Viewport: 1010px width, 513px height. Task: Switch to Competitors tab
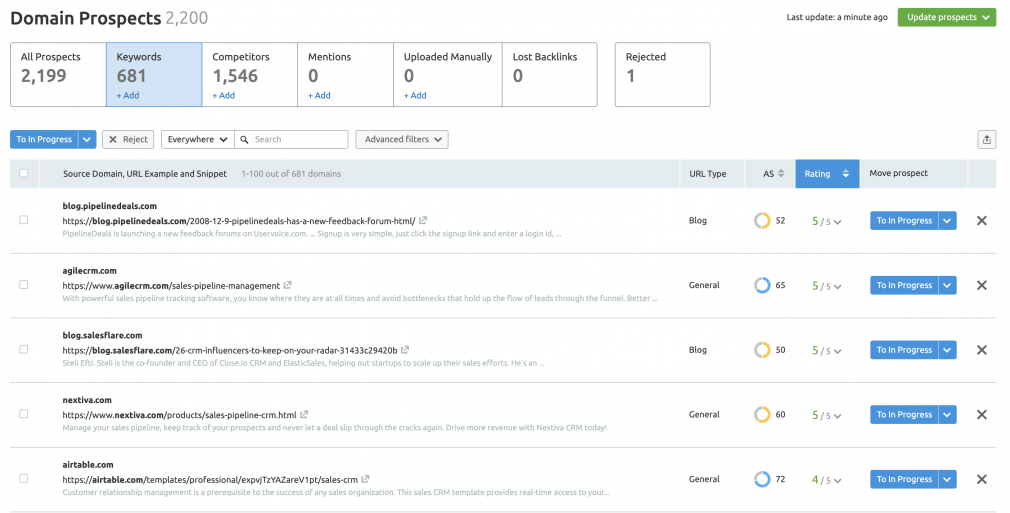coord(250,74)
